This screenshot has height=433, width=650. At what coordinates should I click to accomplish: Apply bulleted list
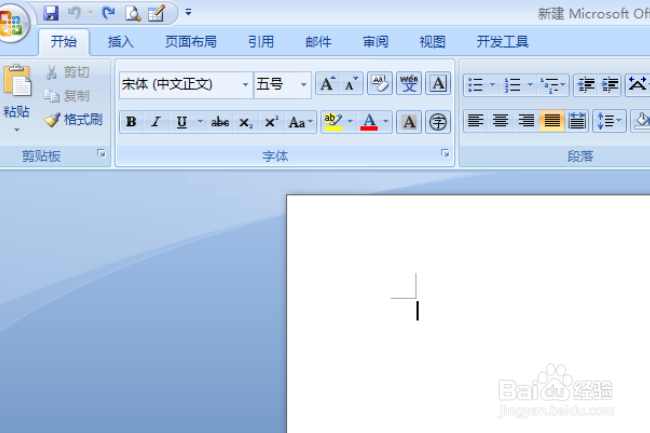(476, 85)
